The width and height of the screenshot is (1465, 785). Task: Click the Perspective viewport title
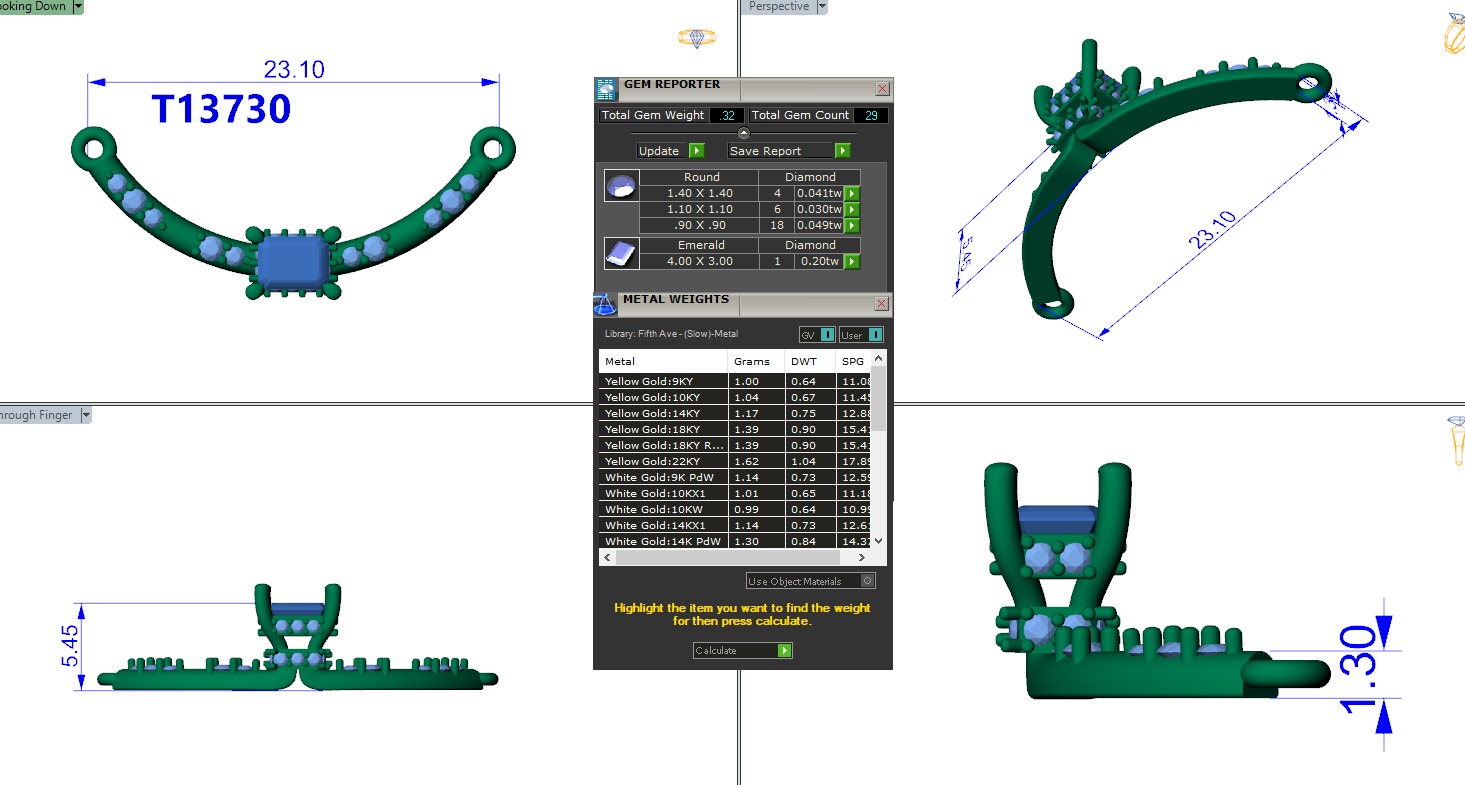point(778,7)
